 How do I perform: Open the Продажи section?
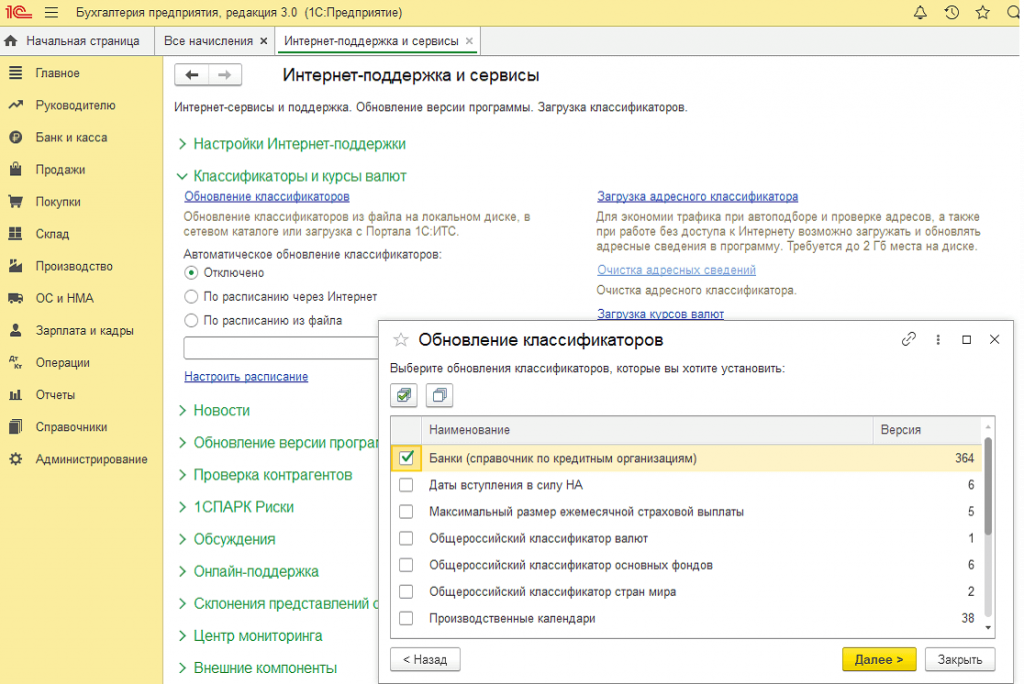60,169
